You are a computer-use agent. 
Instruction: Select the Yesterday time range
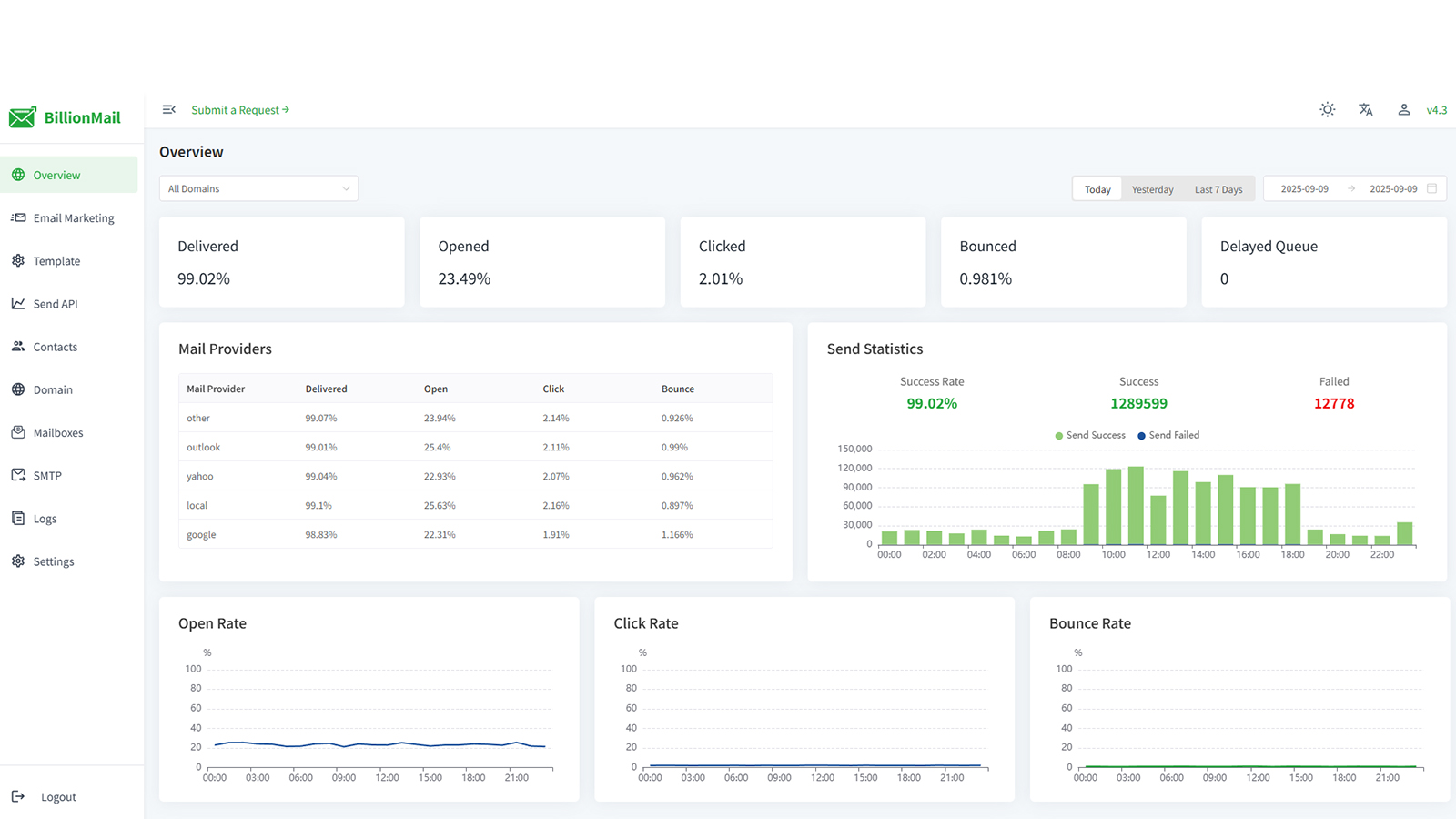(x=1152, y=189)
